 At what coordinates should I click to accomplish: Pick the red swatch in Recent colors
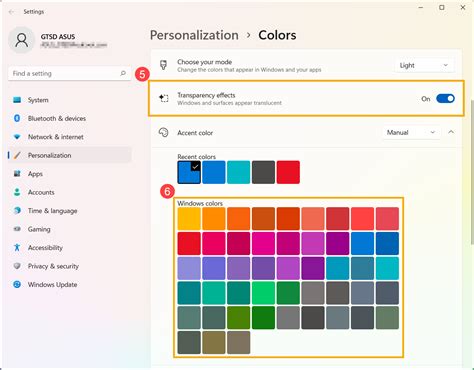[288, 172]
